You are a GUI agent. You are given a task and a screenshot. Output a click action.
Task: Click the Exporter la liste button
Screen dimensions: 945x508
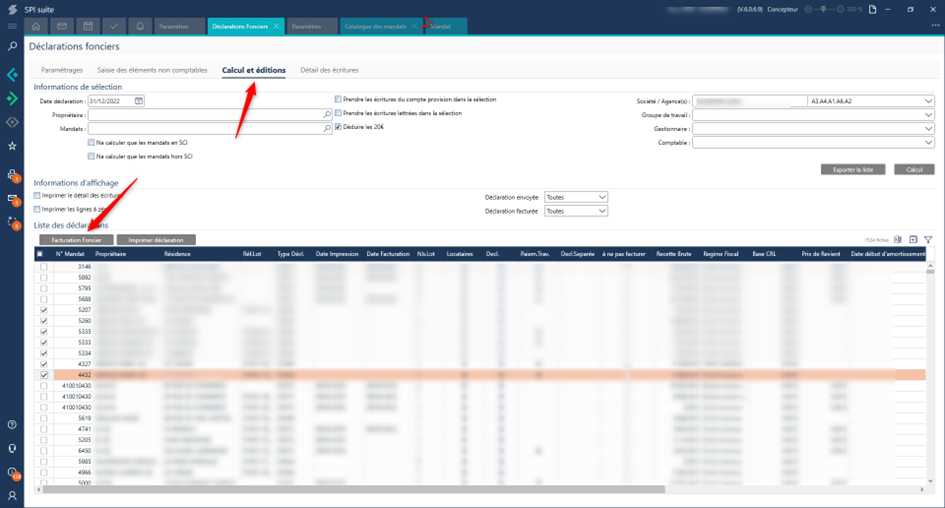853,170
